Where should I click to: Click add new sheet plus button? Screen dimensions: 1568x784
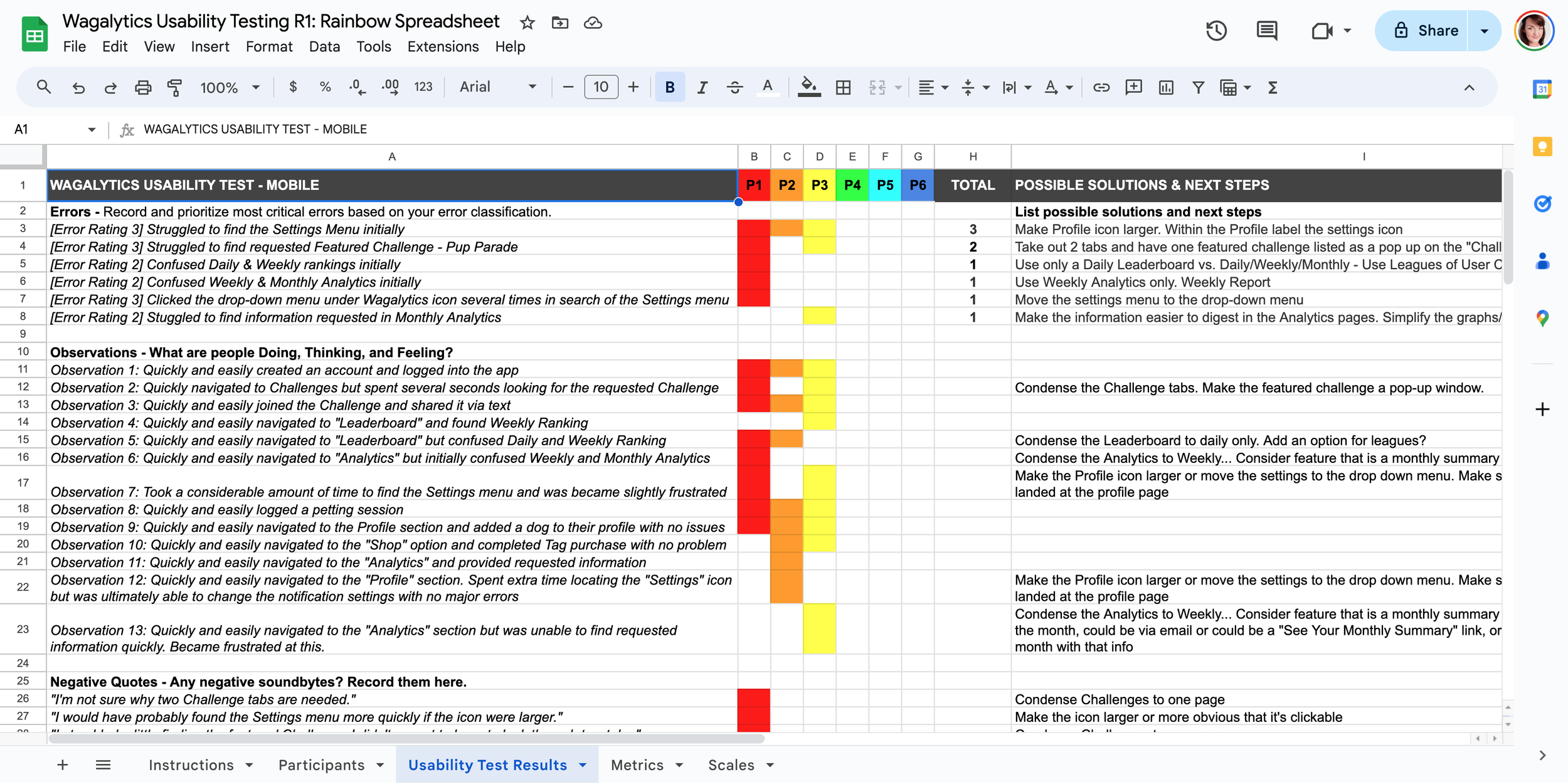(62, 765)
